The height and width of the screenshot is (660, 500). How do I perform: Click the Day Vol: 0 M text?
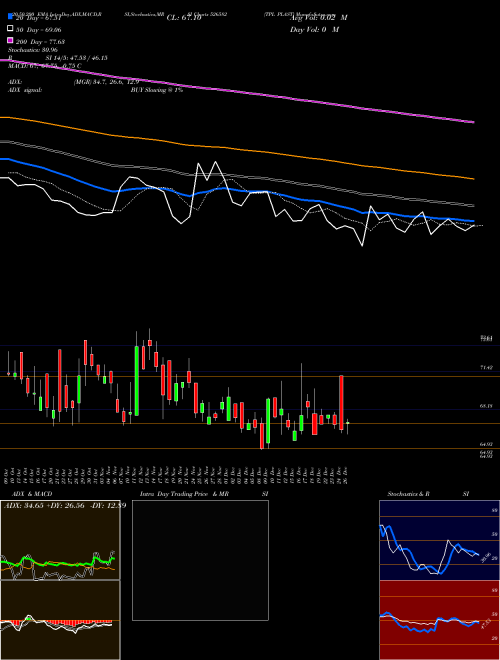pyautogui.click(x=314, y=29)
